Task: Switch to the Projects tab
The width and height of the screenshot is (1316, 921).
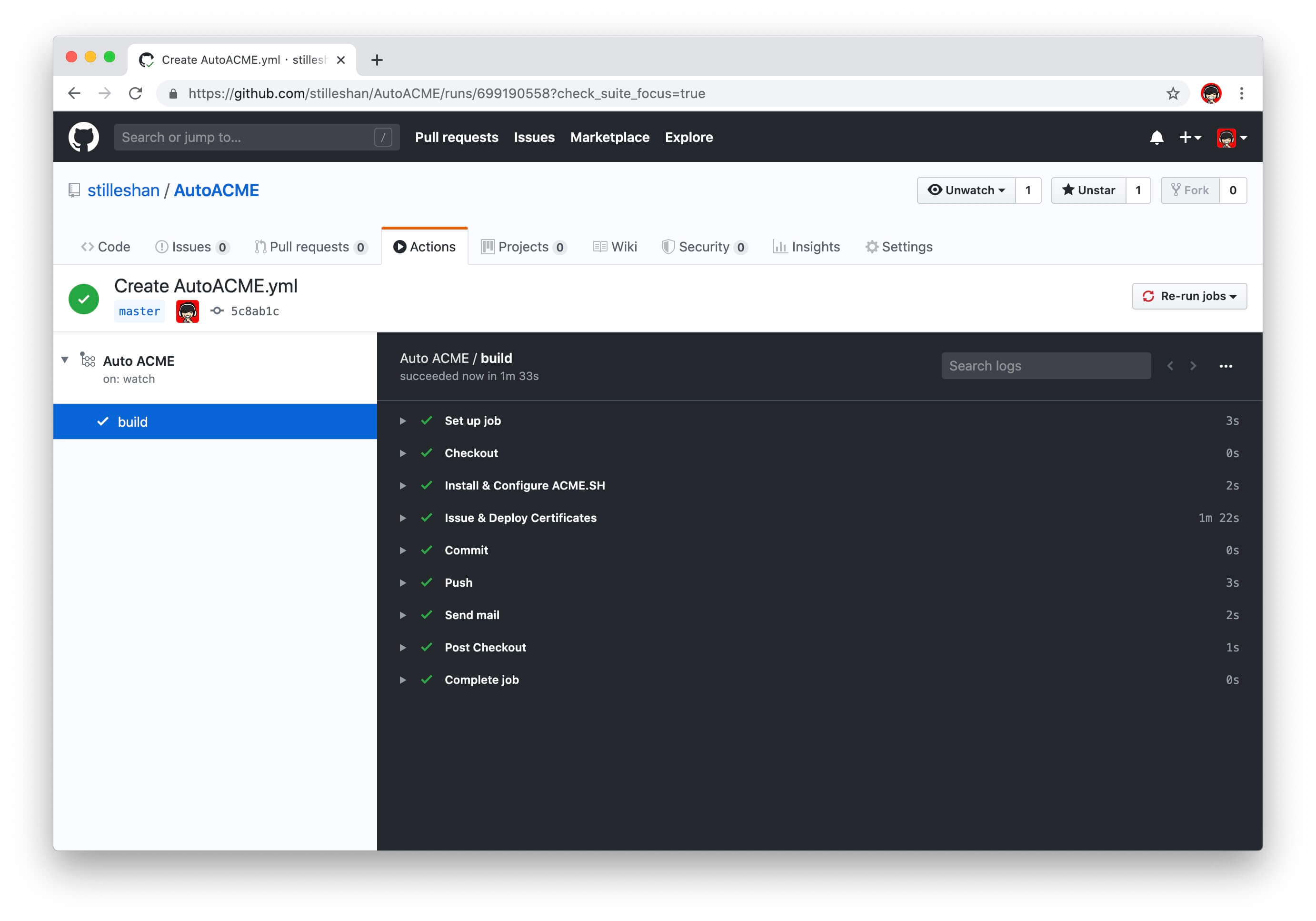Action: pyautogui.click(x=523, y=247)
